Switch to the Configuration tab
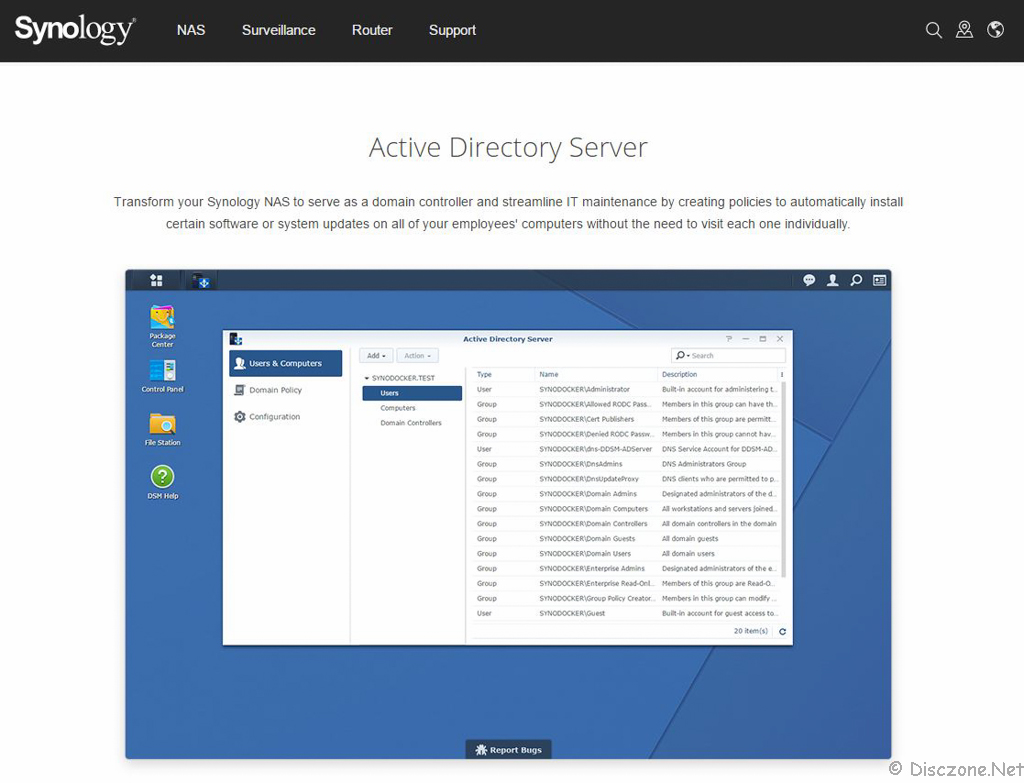 285,417
